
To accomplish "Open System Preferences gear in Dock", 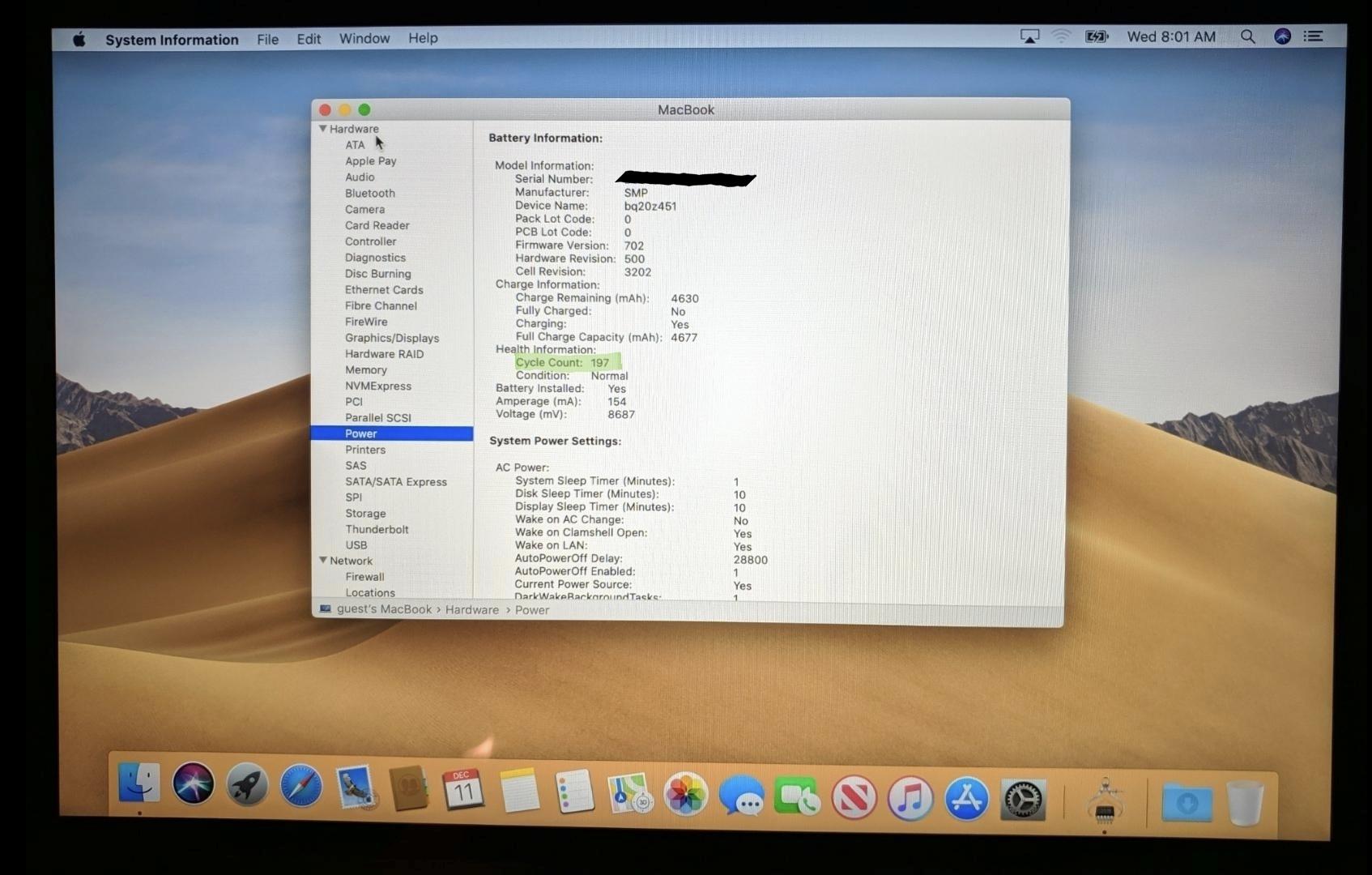I will coord(1023,800).
